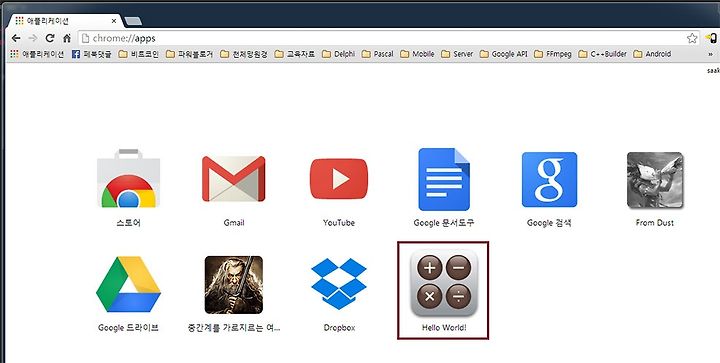Close the current apps tab
Viewport: 720px width, 363px height.
point(114,21)
